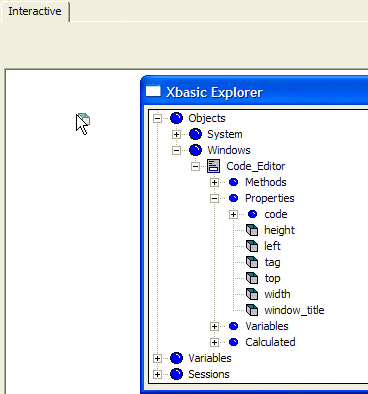The image size is (368, 394).
Task: Collapse the Properties node
Action: point(214,198)
